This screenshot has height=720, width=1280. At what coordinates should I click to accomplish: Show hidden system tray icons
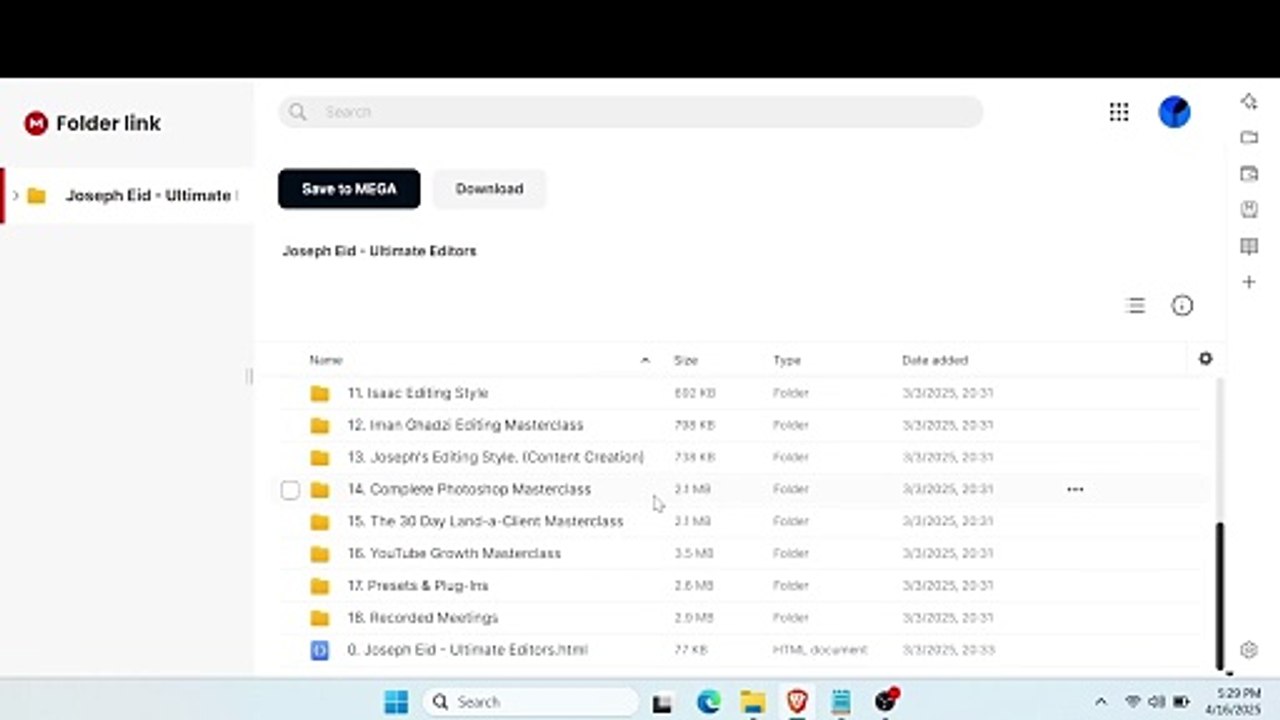coord(1101,702)
